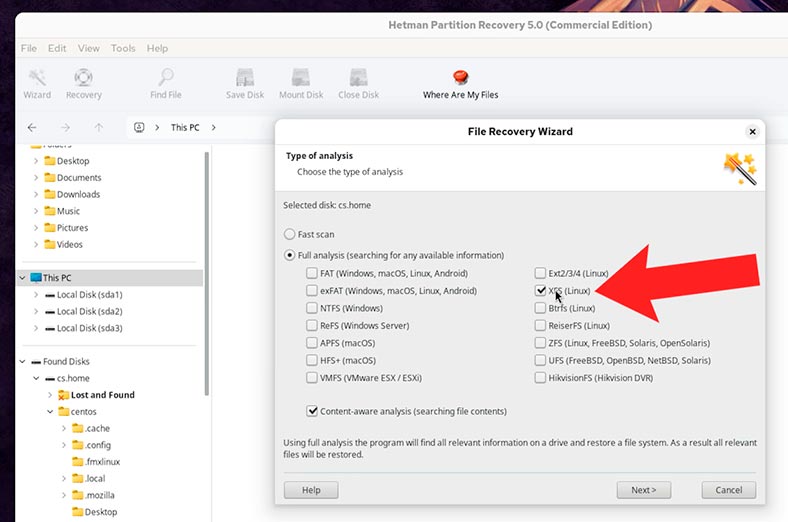The width and height of the screenshot is (788, 522).
Task: Select the Full analysis radio button
Action: [289, 255]
